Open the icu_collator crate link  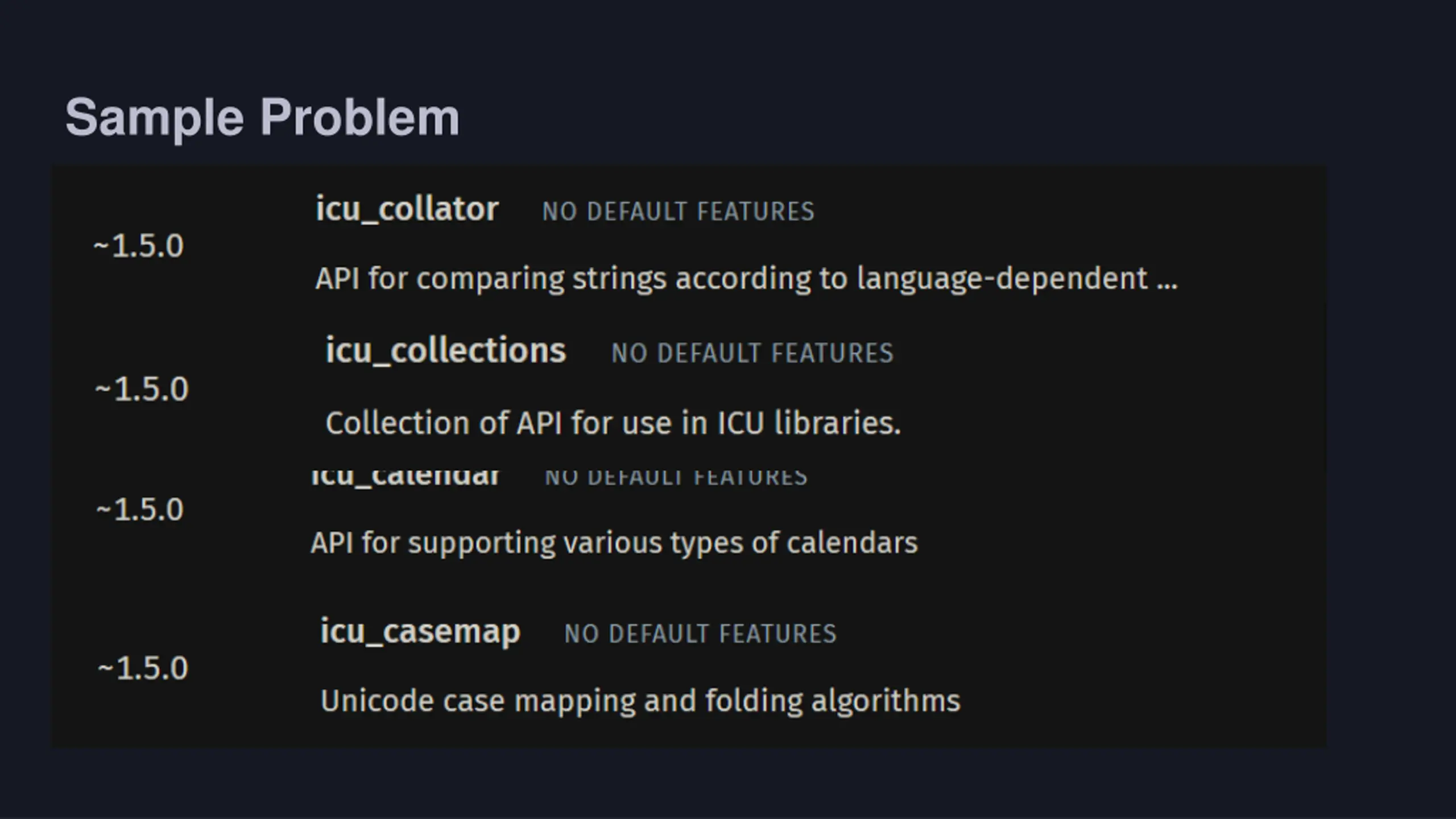click(x=407, y=209)
